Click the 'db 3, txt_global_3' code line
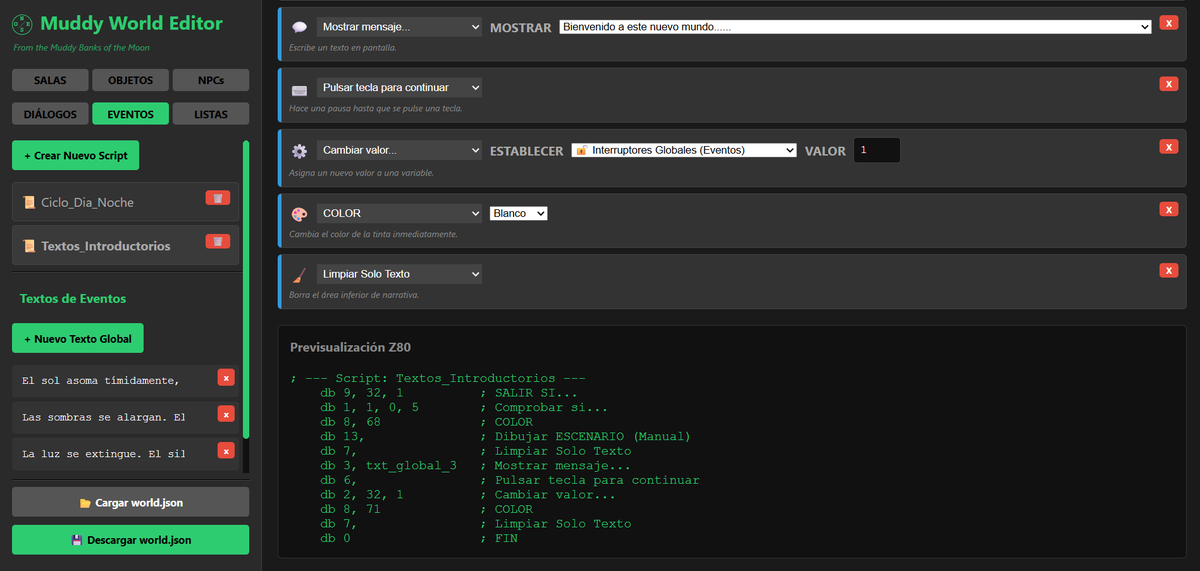 click(x=476, y=466)
